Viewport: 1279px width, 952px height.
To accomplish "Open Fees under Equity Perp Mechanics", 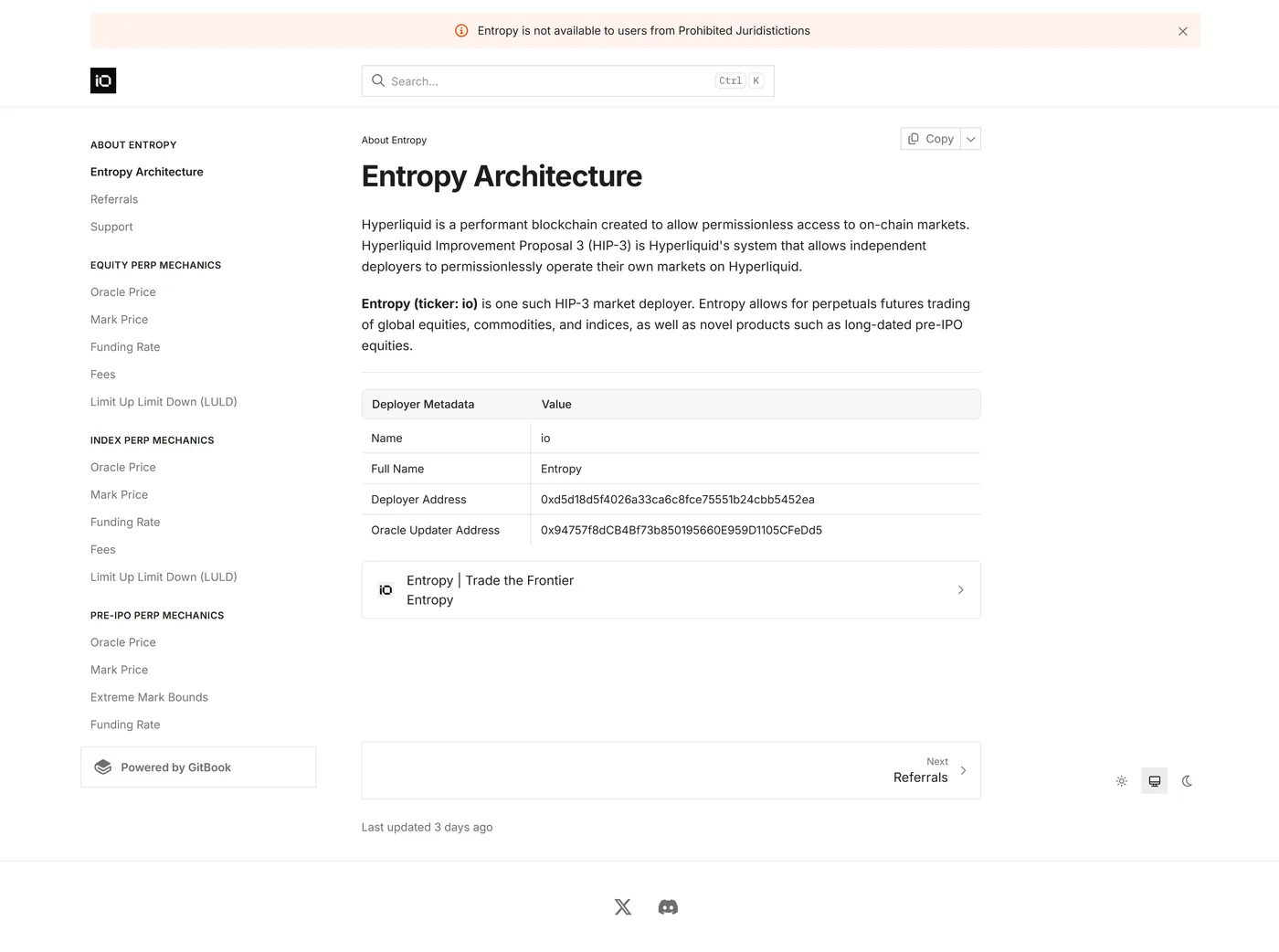I will (x=103, y=375).
